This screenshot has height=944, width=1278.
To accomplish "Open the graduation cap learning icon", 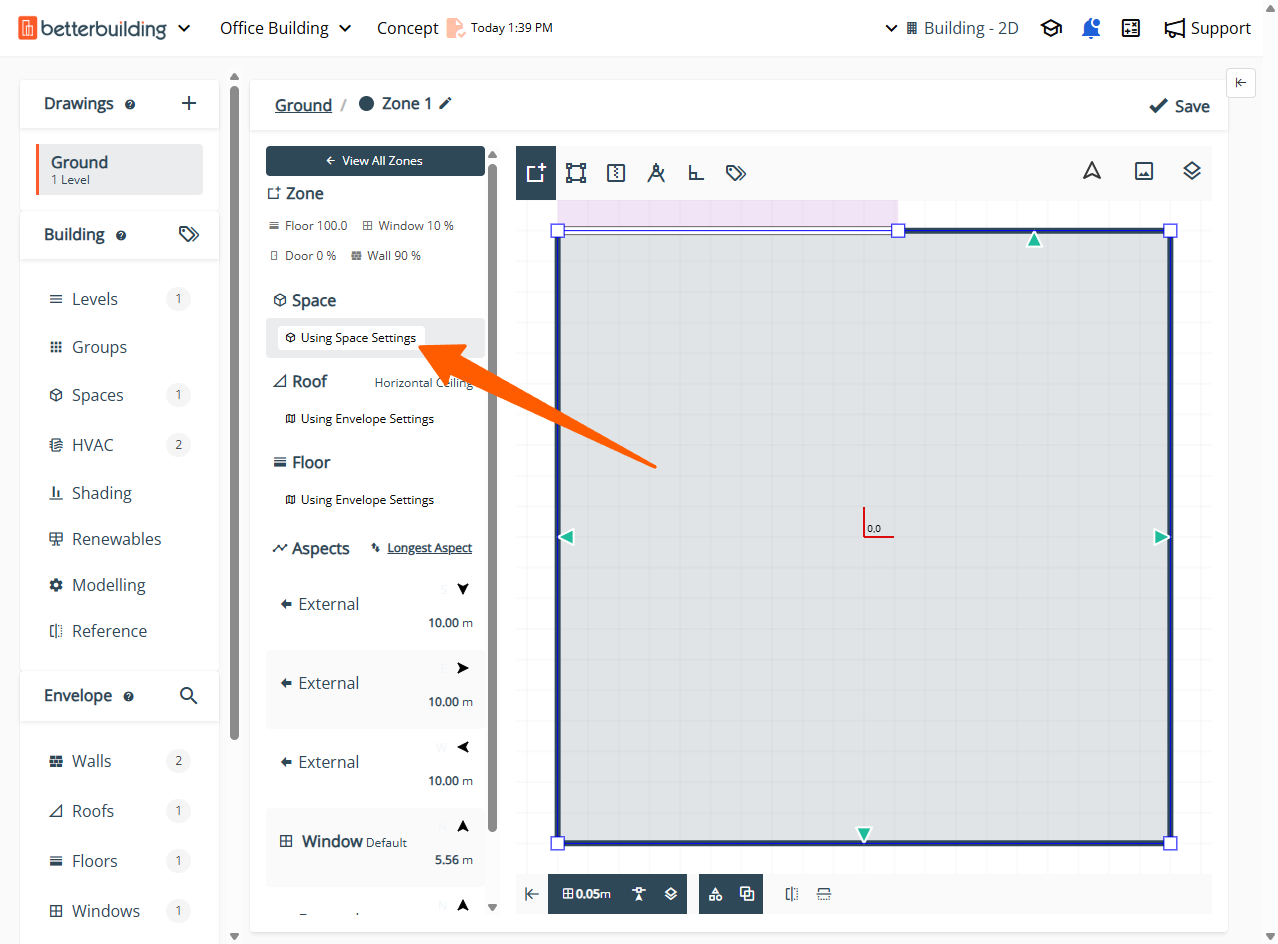I will [1051, 28].
